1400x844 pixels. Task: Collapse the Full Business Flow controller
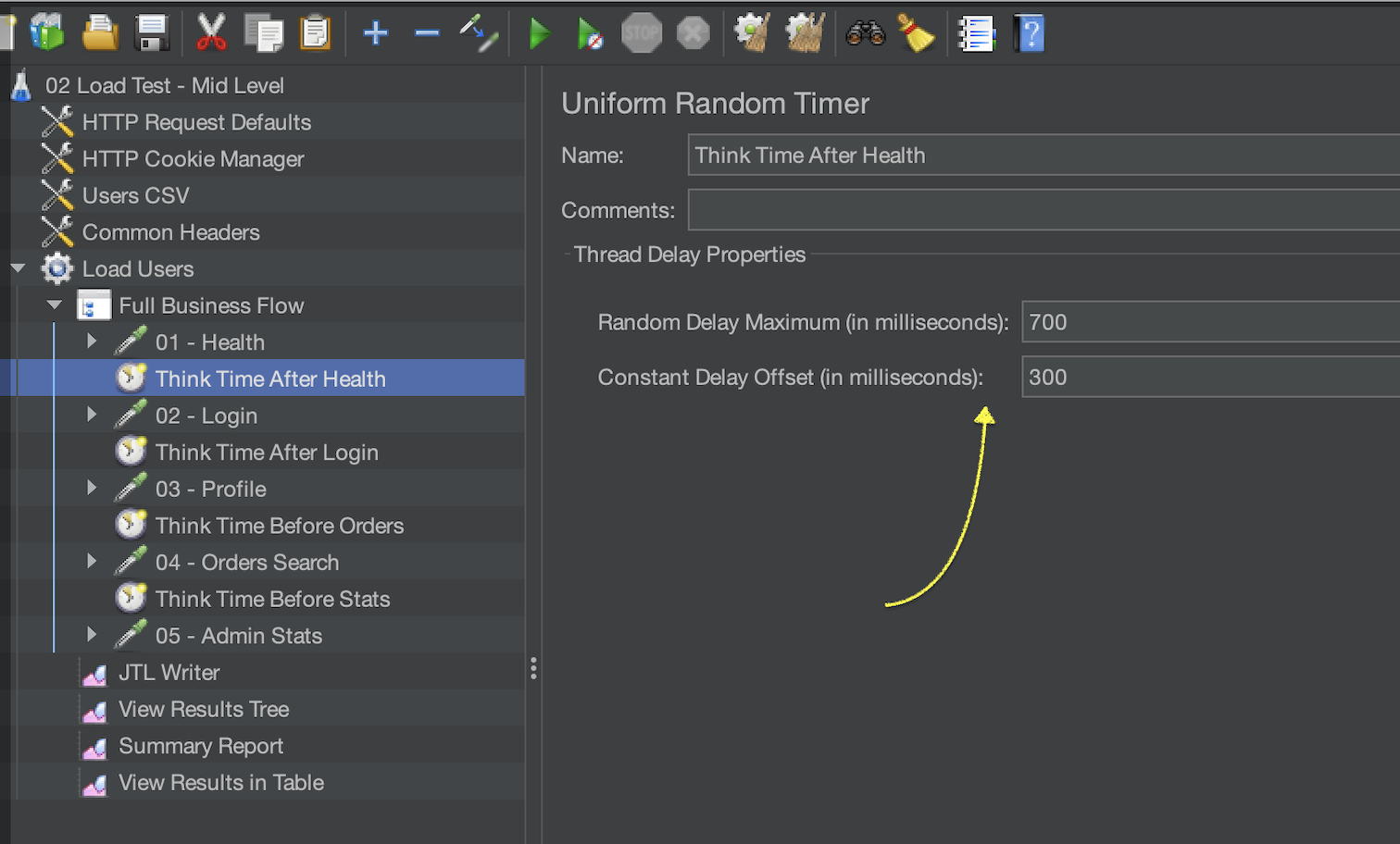click(x=55, y=305)
